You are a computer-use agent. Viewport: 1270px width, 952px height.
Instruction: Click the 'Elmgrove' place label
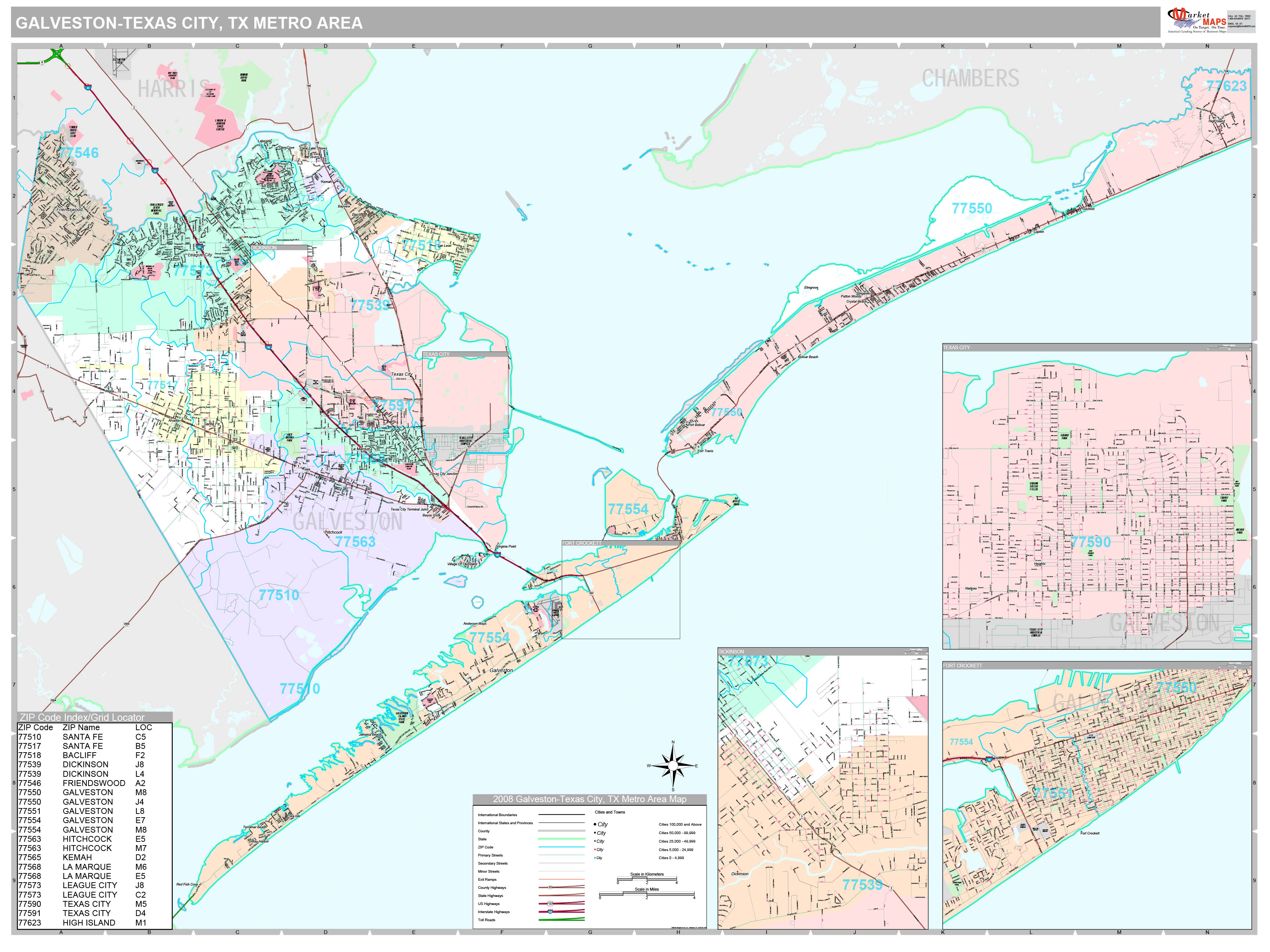click(811, 288)
